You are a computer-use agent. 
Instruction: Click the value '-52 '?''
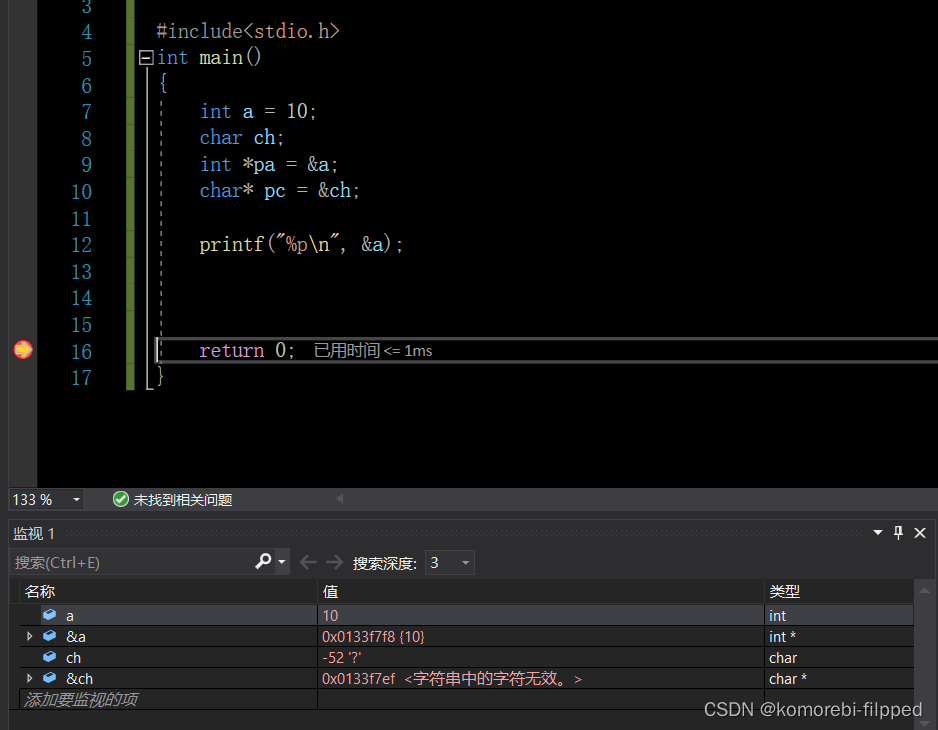[x=342, y=658]
